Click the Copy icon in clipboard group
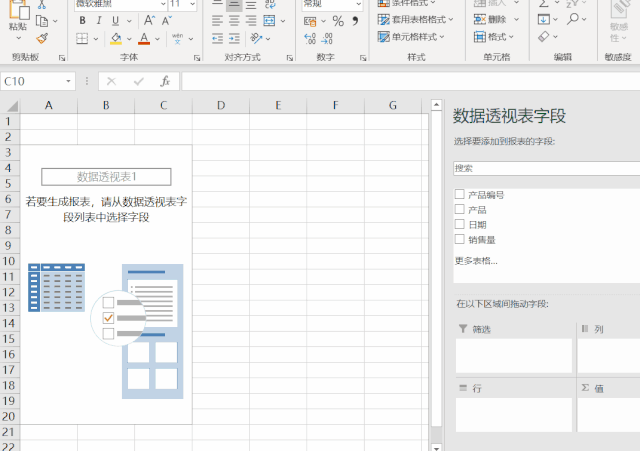The image size is (640, 451). [x=42, y=21]
